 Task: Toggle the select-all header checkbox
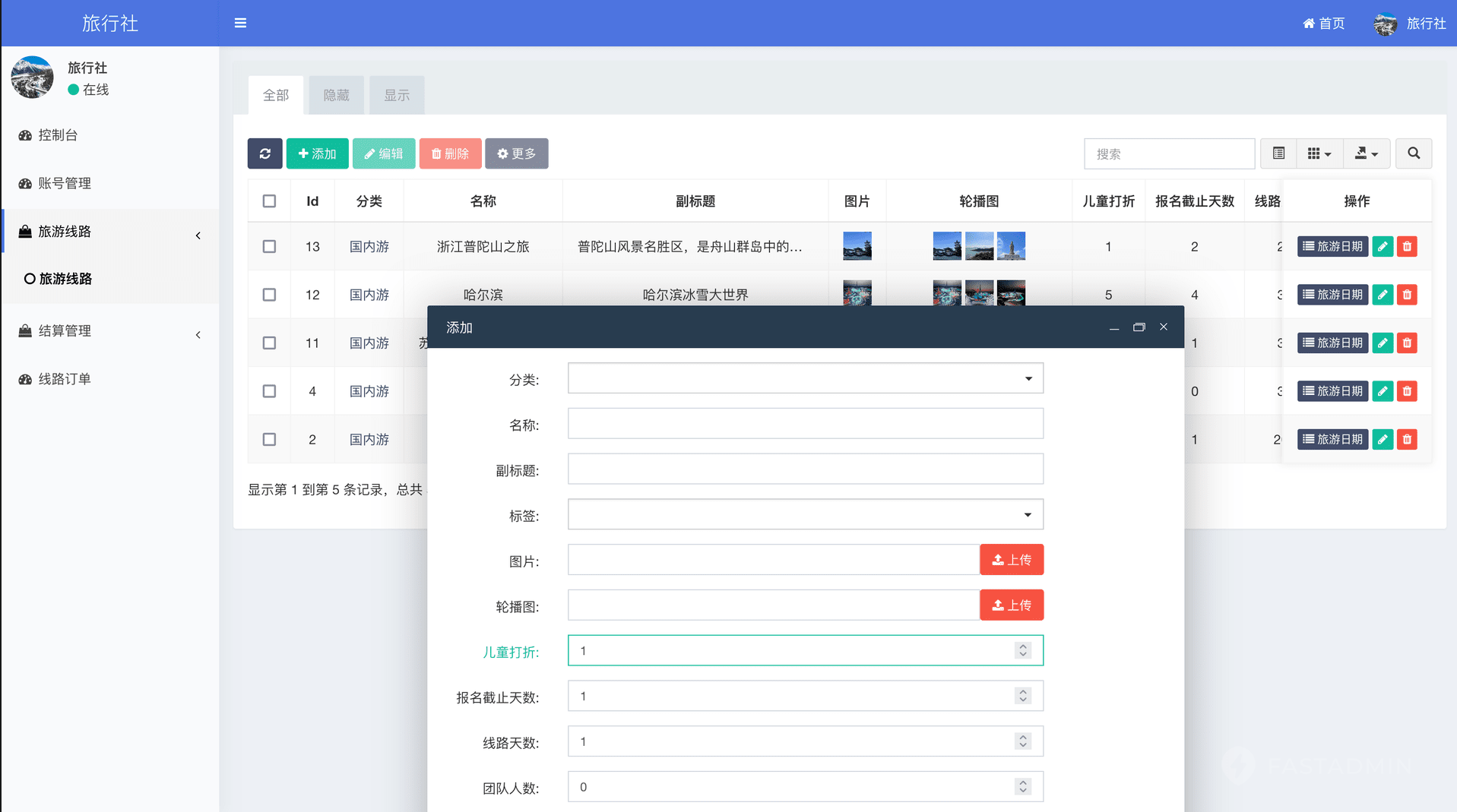coord(269,201)
